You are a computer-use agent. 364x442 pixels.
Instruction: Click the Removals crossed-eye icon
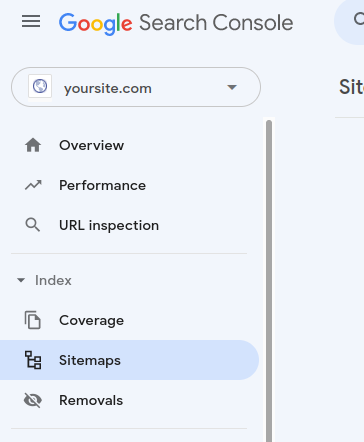pos(33,400)
